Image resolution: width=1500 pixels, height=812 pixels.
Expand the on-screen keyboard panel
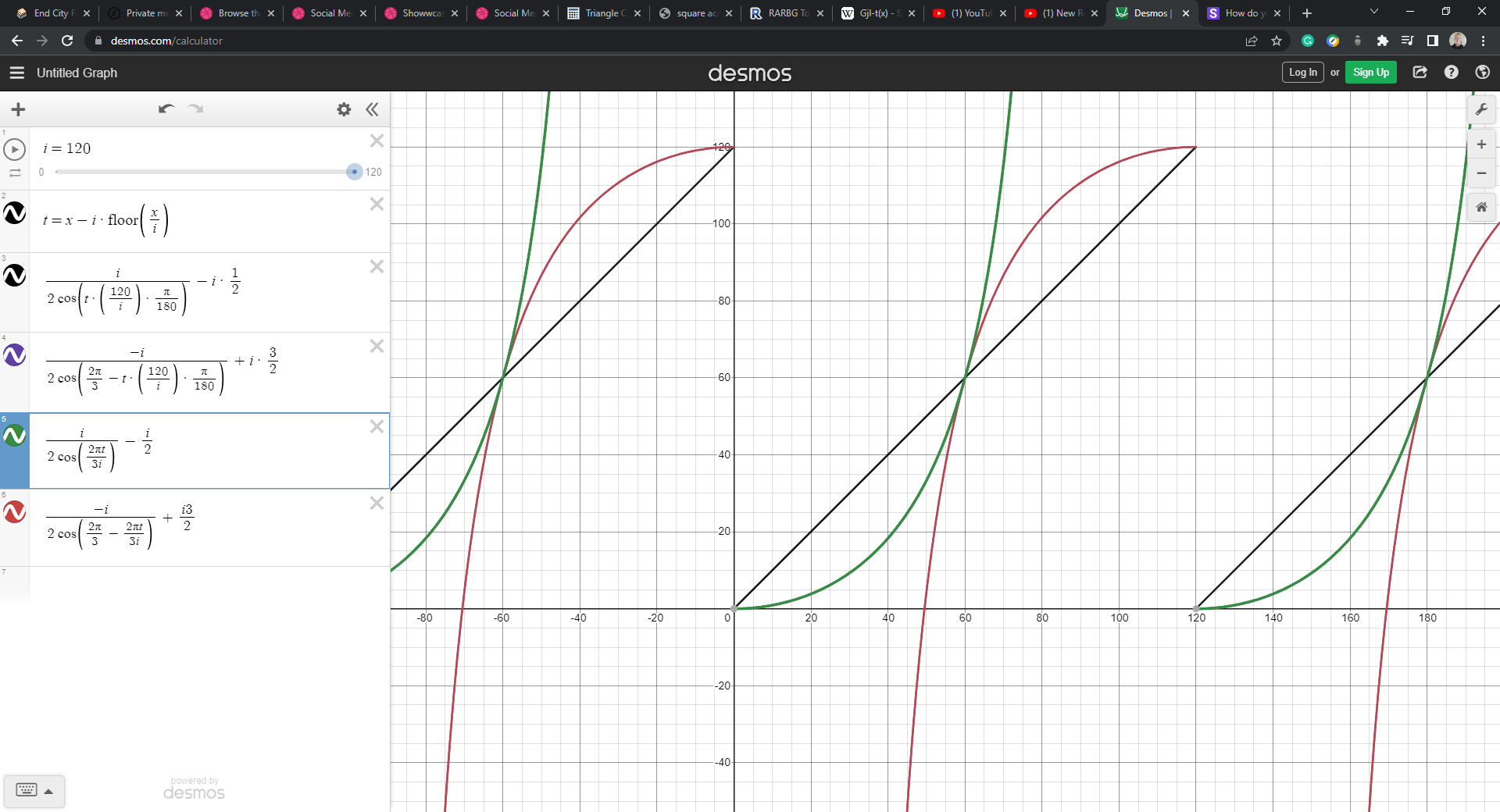(34, 790)
